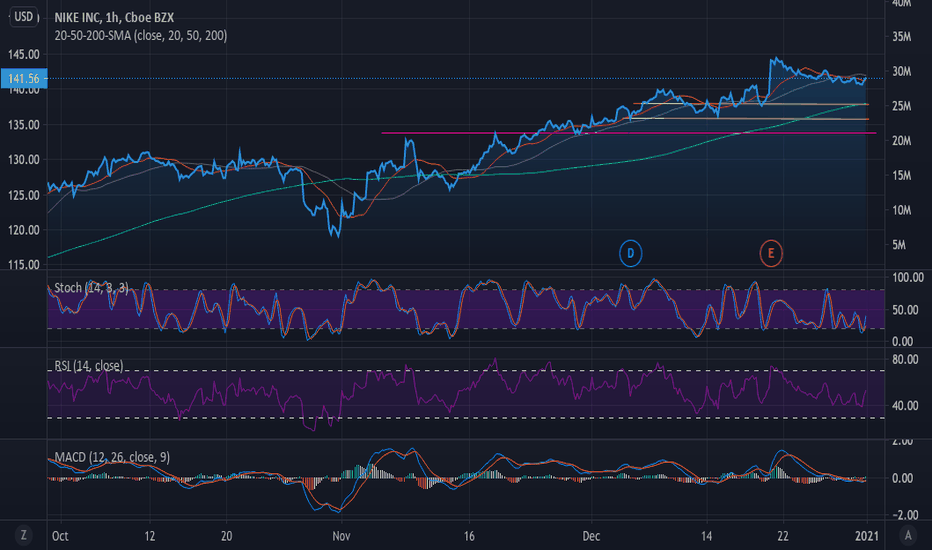Select the MACD (12, 26, close, 9) label
Image resolution: width=932 pixels, height=550 pixels.
(x=112, y=457)
